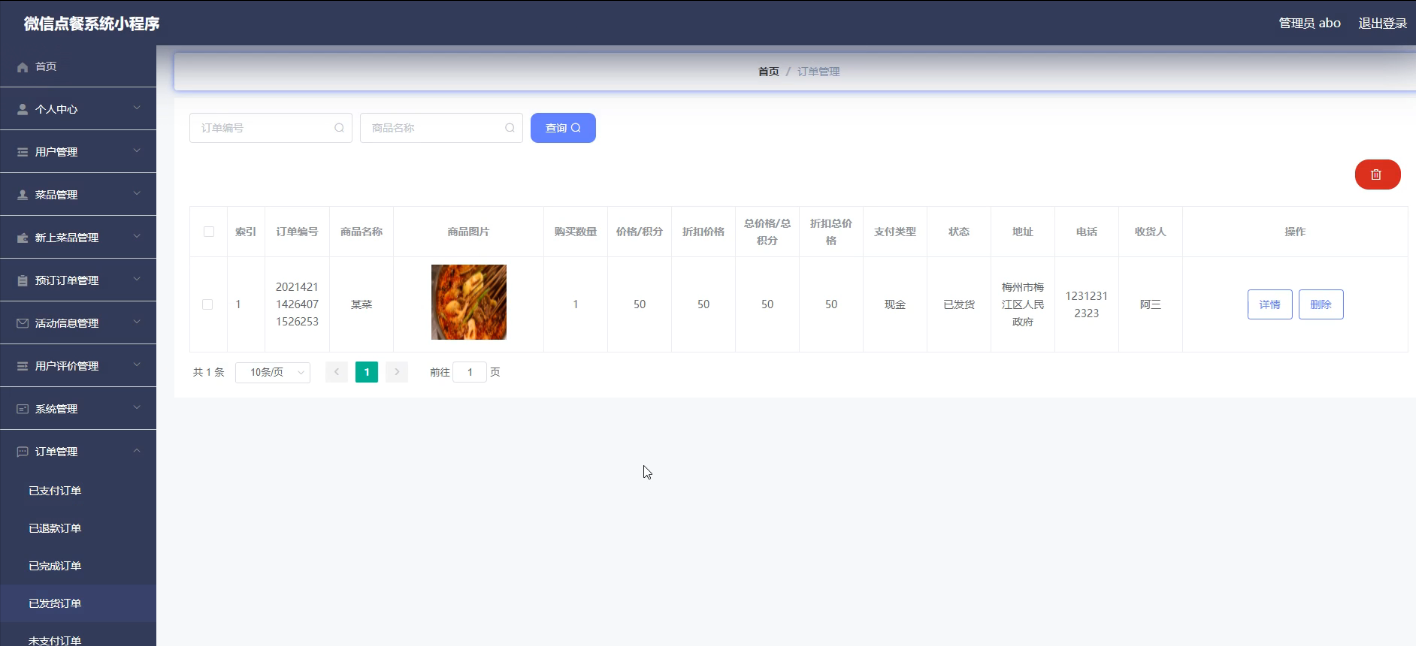This screenshot has width=1416, height=646.
Task: Click the 删除 button in the order row
Action: [x=1321, y=304]
